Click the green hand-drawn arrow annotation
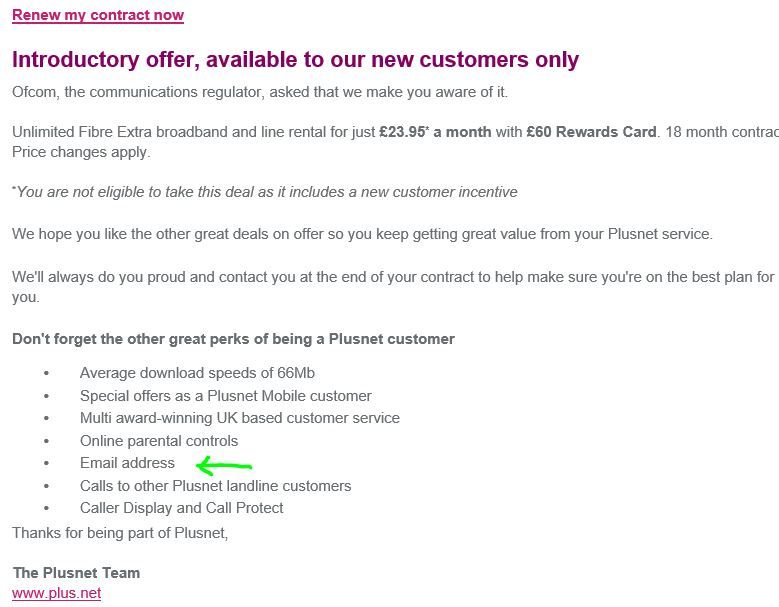The image size is (779, 607). (x=224, y=465)
